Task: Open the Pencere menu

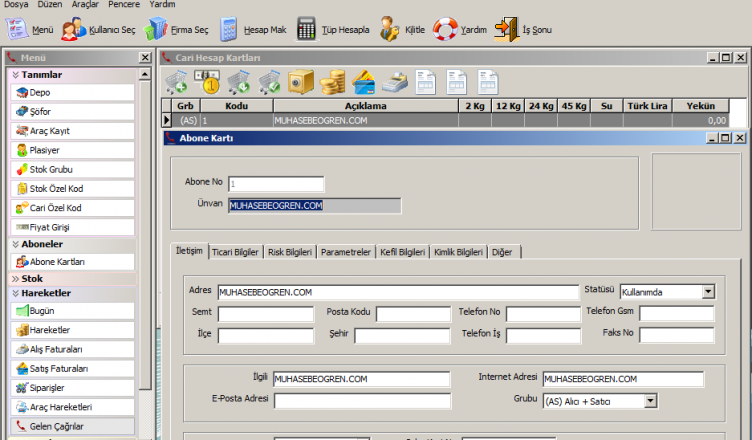Action: pos(124,4)
